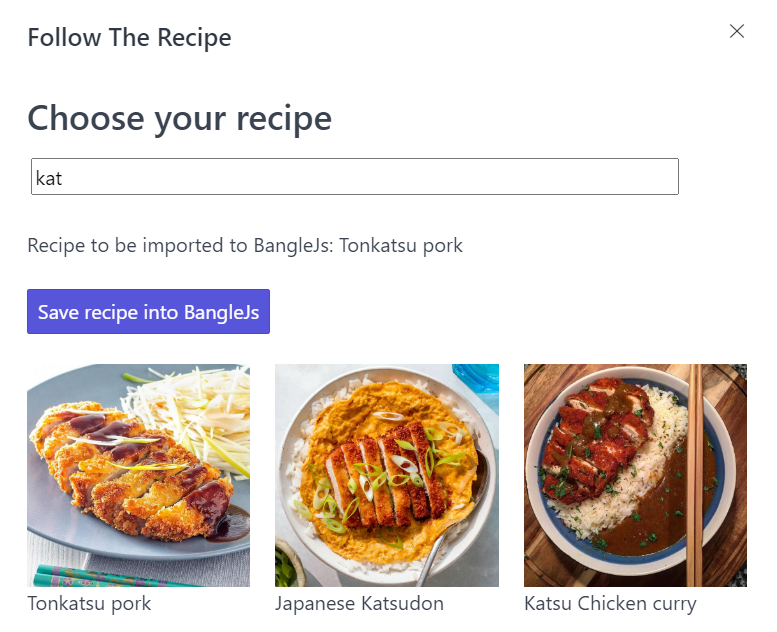
Task: Click the Japanese Katsudon caption text
Action: [x=359, y=604]
